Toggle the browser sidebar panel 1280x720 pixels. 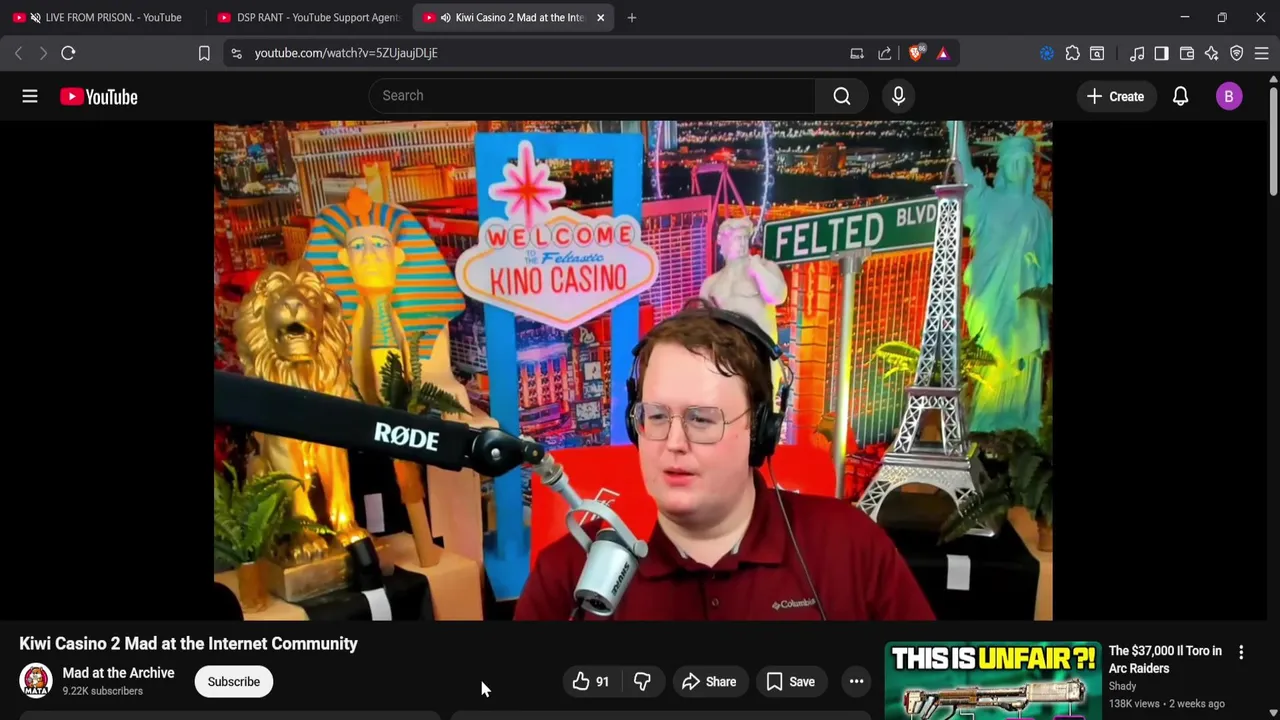coord(1161,53)
